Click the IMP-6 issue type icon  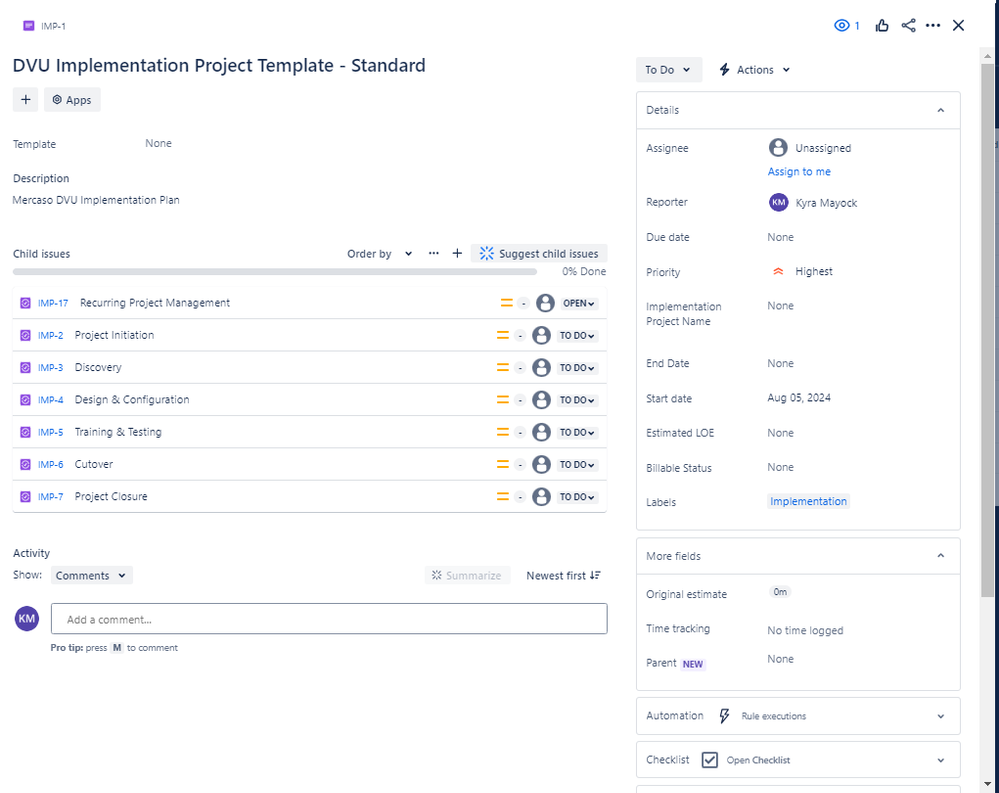(25, 464)
